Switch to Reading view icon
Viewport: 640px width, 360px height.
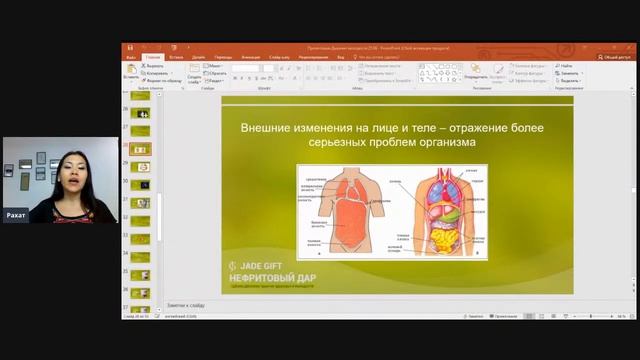tap(553, 316)
